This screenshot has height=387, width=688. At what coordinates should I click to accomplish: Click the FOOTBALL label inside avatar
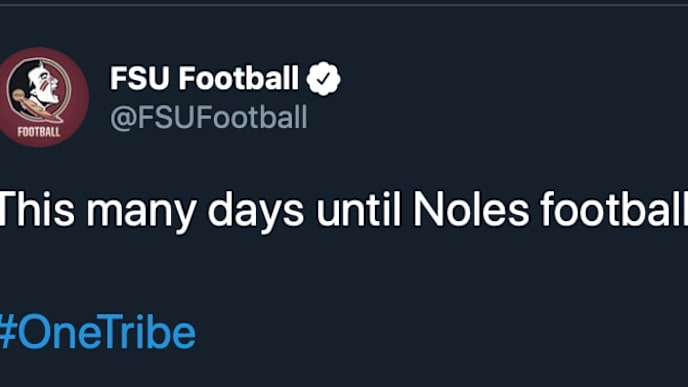pos(39,131)
